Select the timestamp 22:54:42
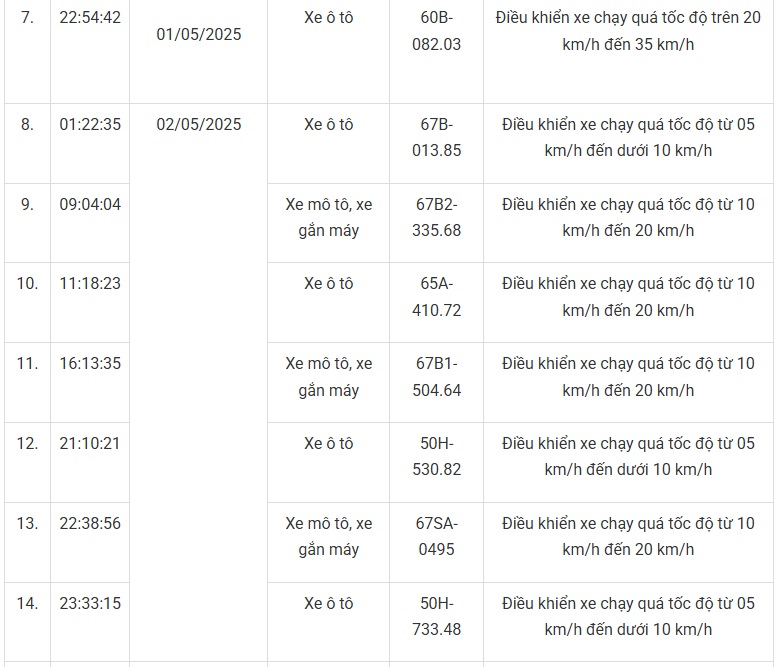Viewport: 778px width, 667px height. pyautogui.click(x=90, y=18)
